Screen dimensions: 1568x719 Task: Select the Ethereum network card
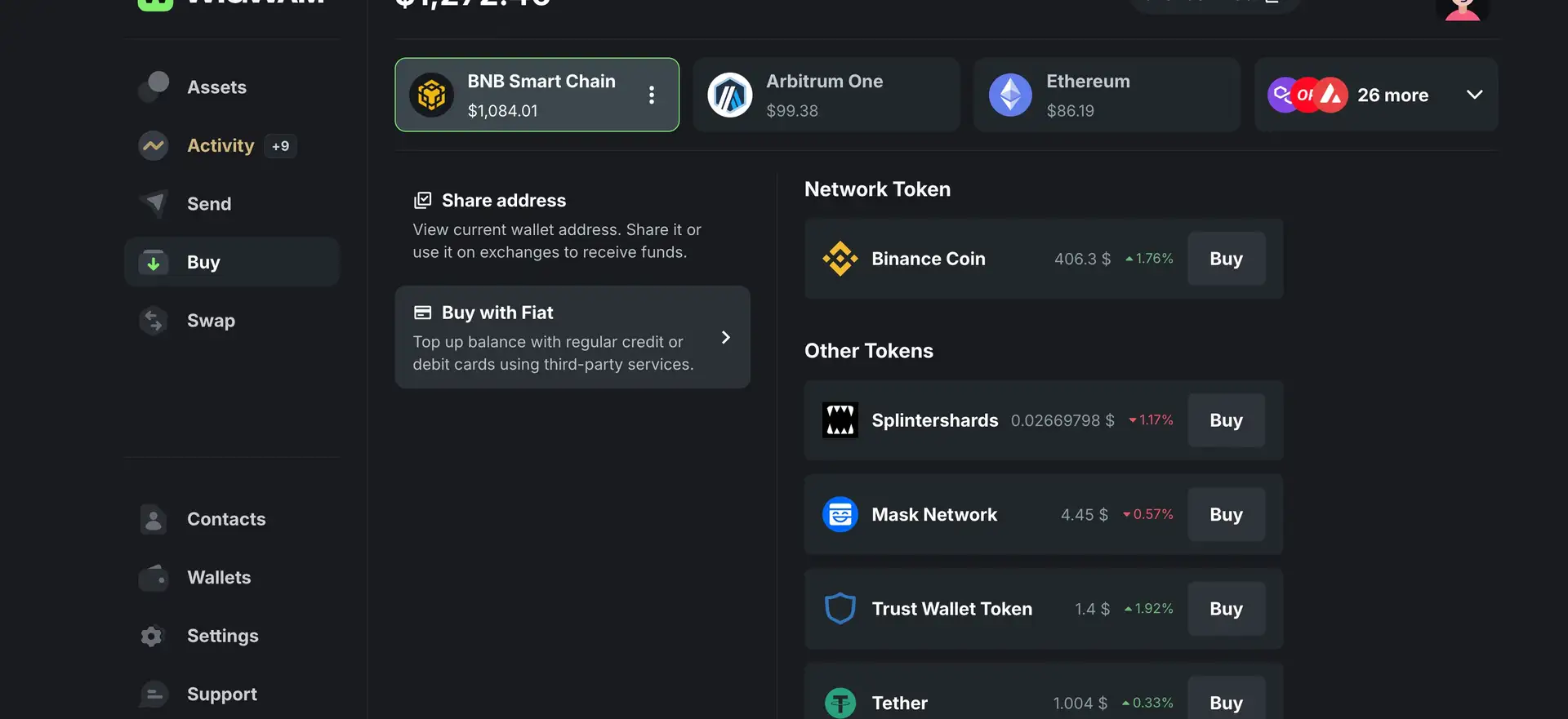click(1106, 95)
